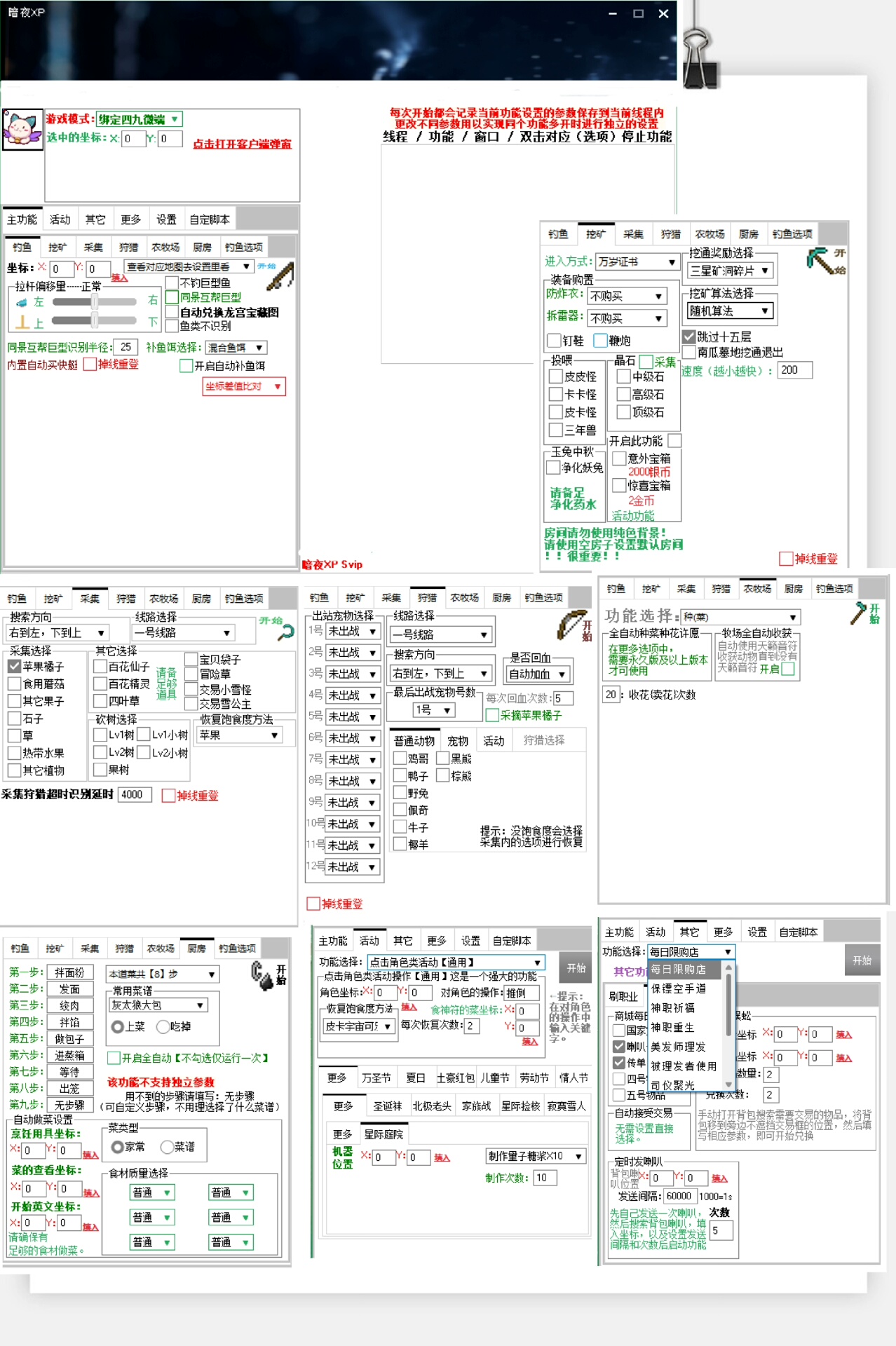Click 开始 button beside 每日限购店
The width and height of the screenshot is (896, 1346).
point(862,960)
